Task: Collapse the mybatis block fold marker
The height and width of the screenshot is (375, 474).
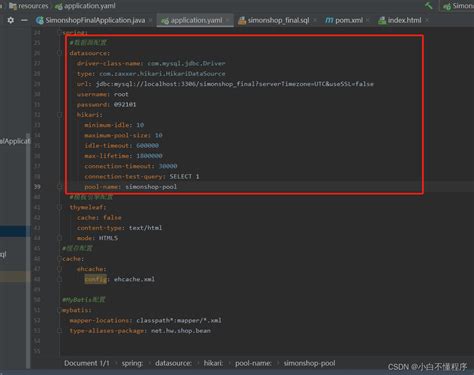Action: (x=59, y=310)
